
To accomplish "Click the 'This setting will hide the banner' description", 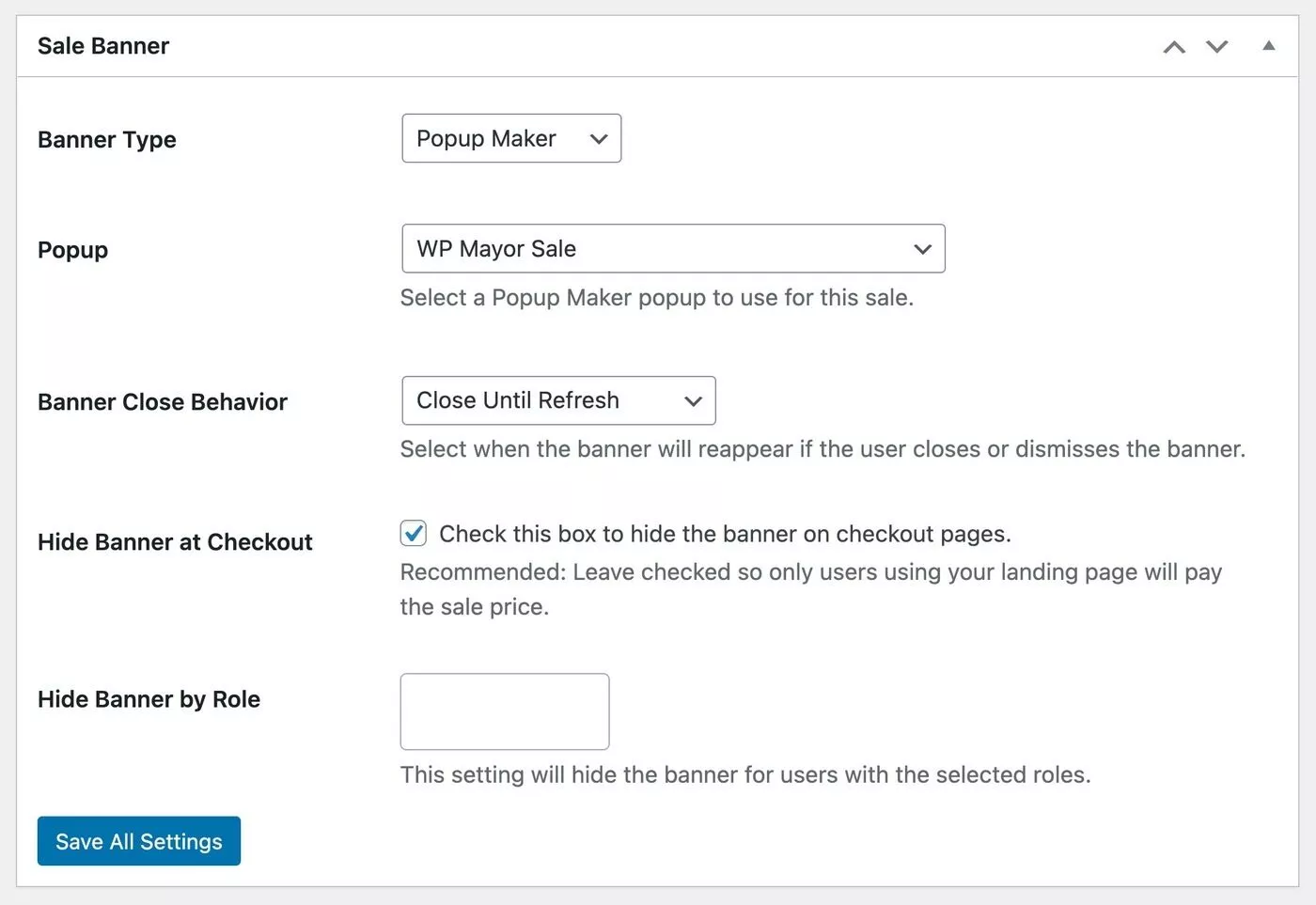I will click(745, 775).
